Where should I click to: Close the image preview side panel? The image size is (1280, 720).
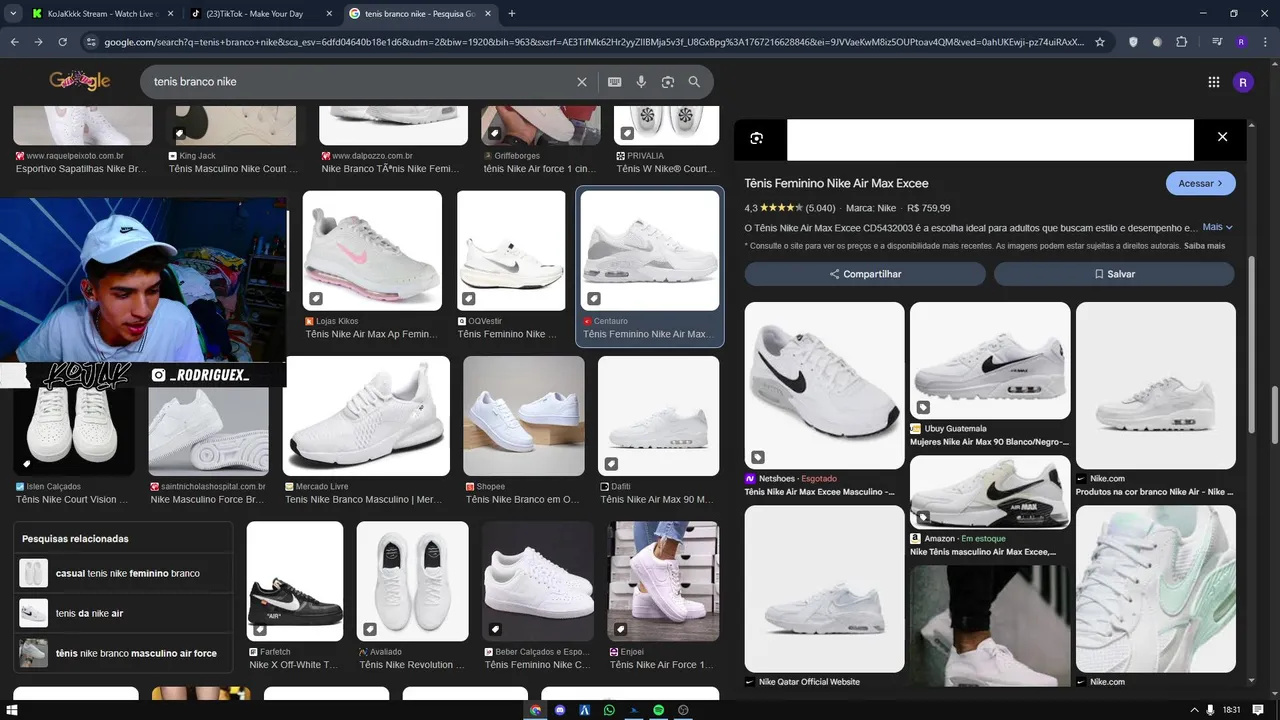tap(1222, 137)
